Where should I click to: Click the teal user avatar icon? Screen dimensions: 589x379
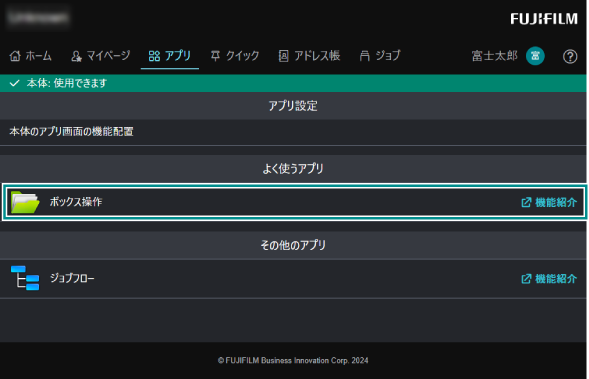pyautogui.click(x=535, y=56)
